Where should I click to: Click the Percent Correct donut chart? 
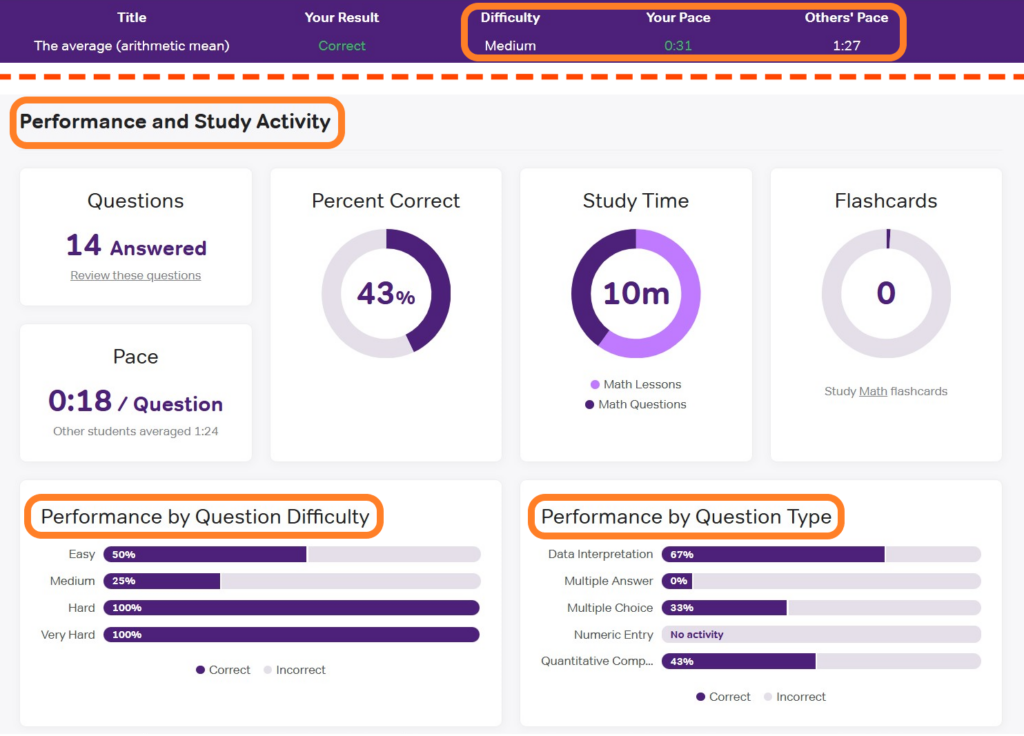pos(385,293)
